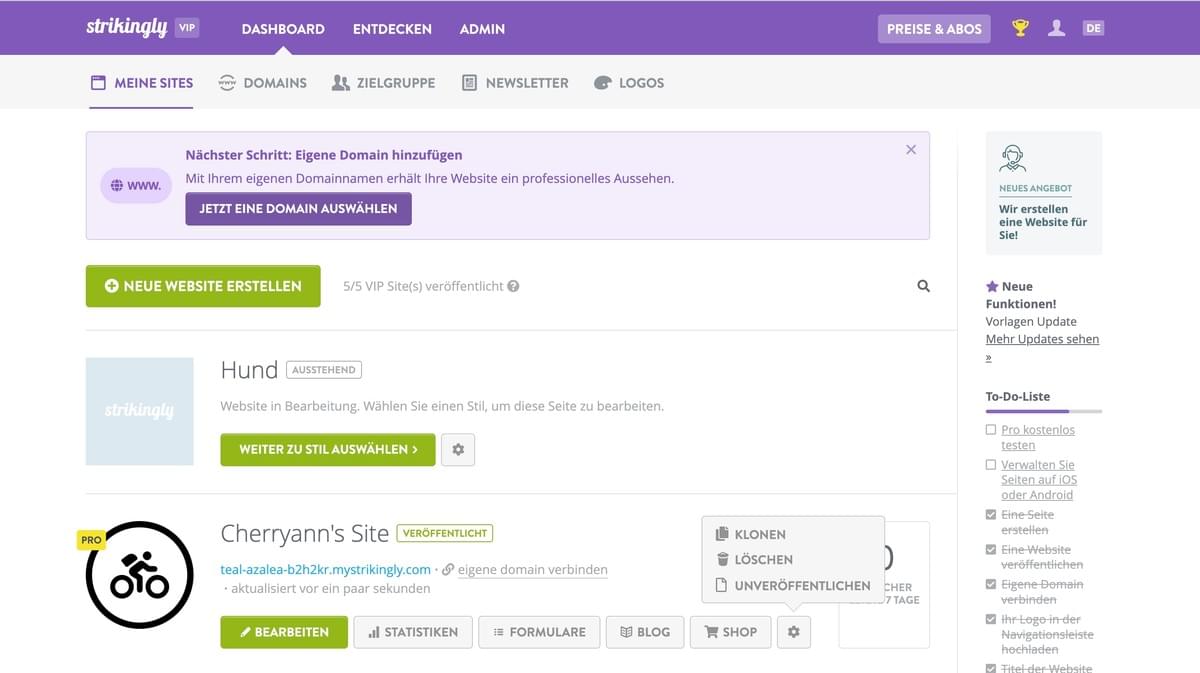Switch to the Zielgruppe tab
This screenshot has height=673, width=1200.
click(x=383, y=83)
